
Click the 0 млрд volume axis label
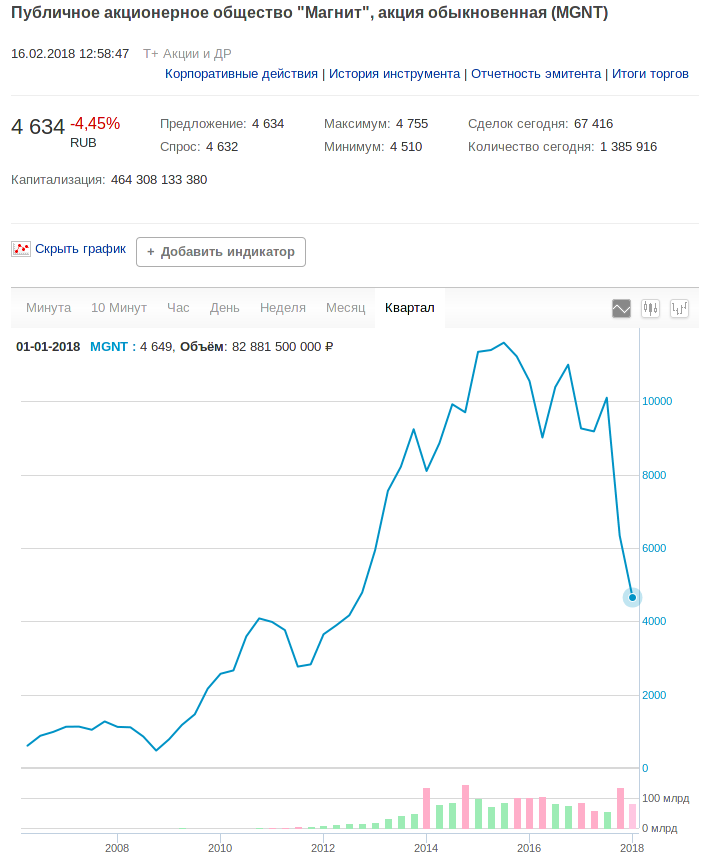(x=660, y=829)
